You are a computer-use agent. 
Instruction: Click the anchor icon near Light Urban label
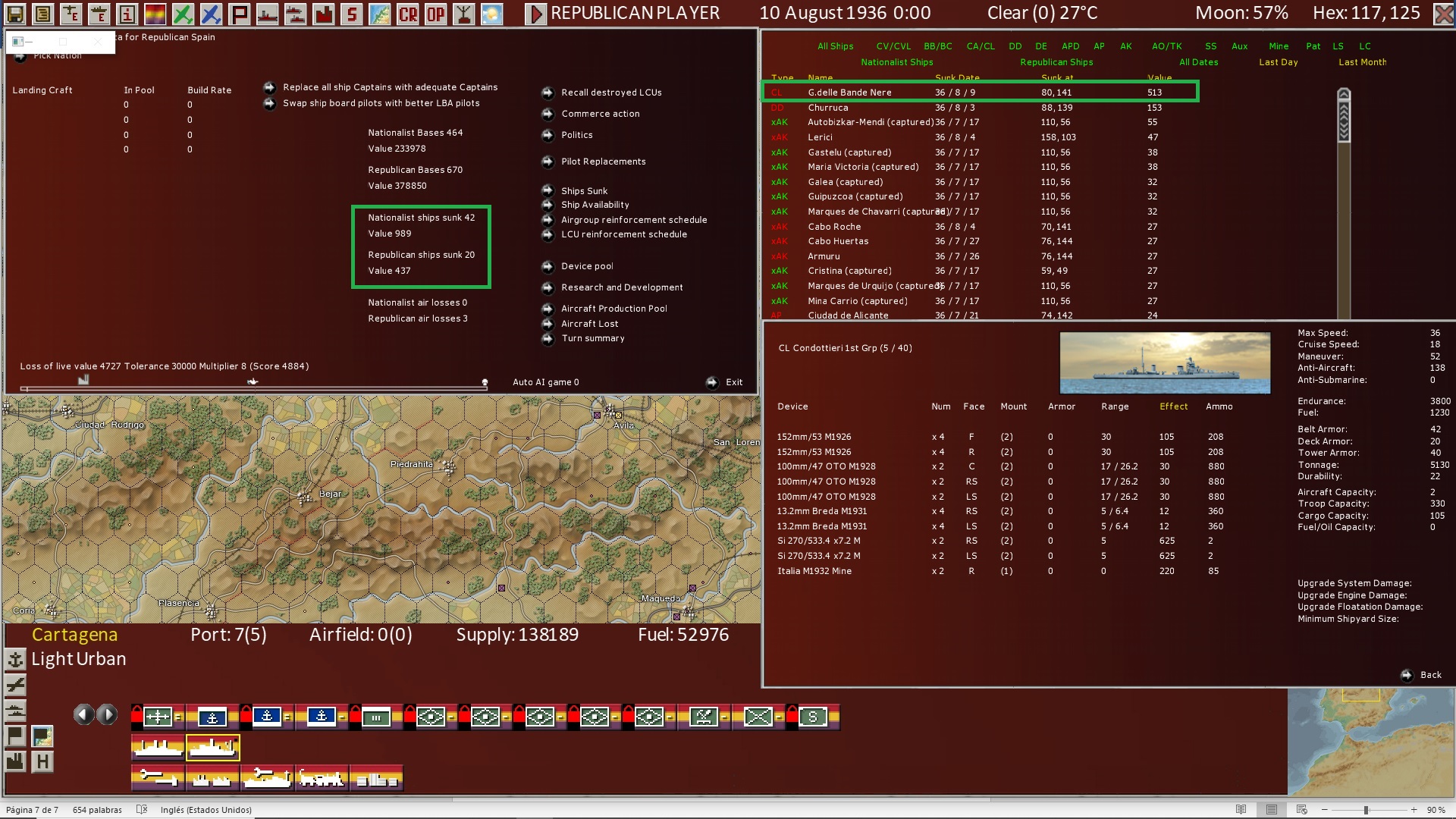click(x=15, y=661)
